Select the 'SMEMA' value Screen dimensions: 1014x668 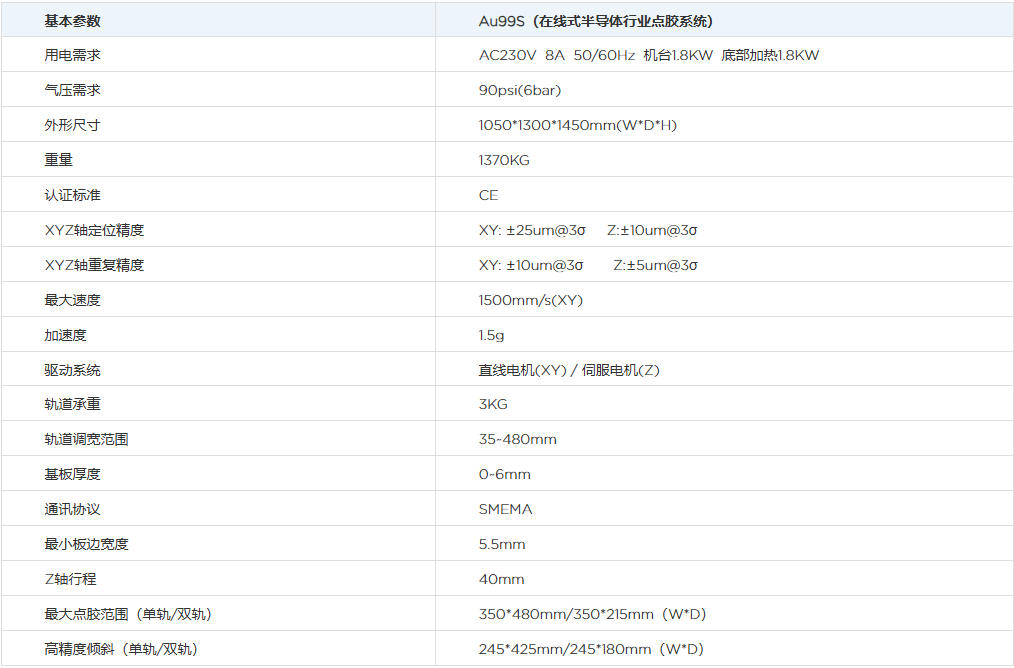click(506, 509)
